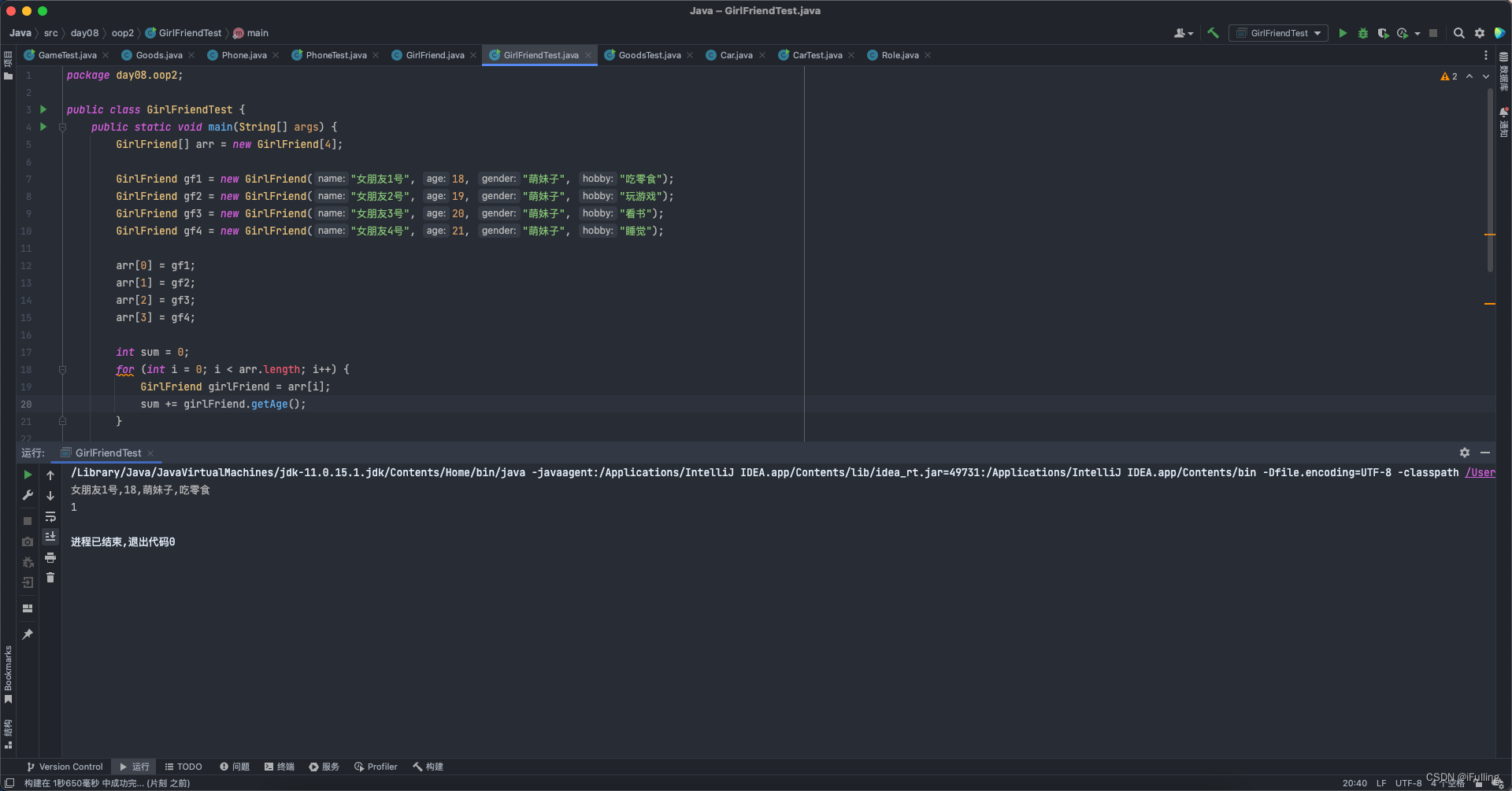
Task: Go to next highlighted problem arrow
Action: coord(1486,76)
